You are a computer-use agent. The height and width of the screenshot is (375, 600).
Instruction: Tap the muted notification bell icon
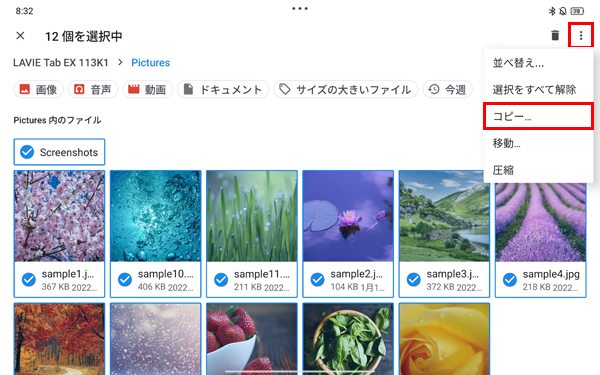(x=562, y=11)
